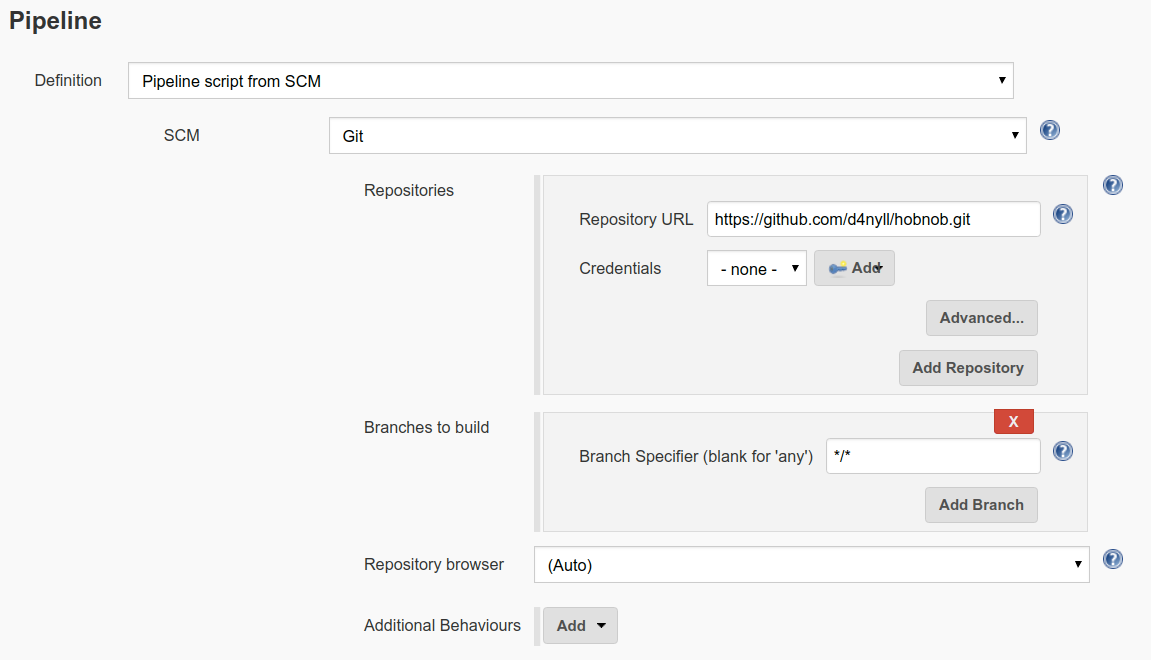Screen dimensions: 1151x660
Task: Click the Additional Behaviours label
Action: pyautogui.click(x=442, y=625)
